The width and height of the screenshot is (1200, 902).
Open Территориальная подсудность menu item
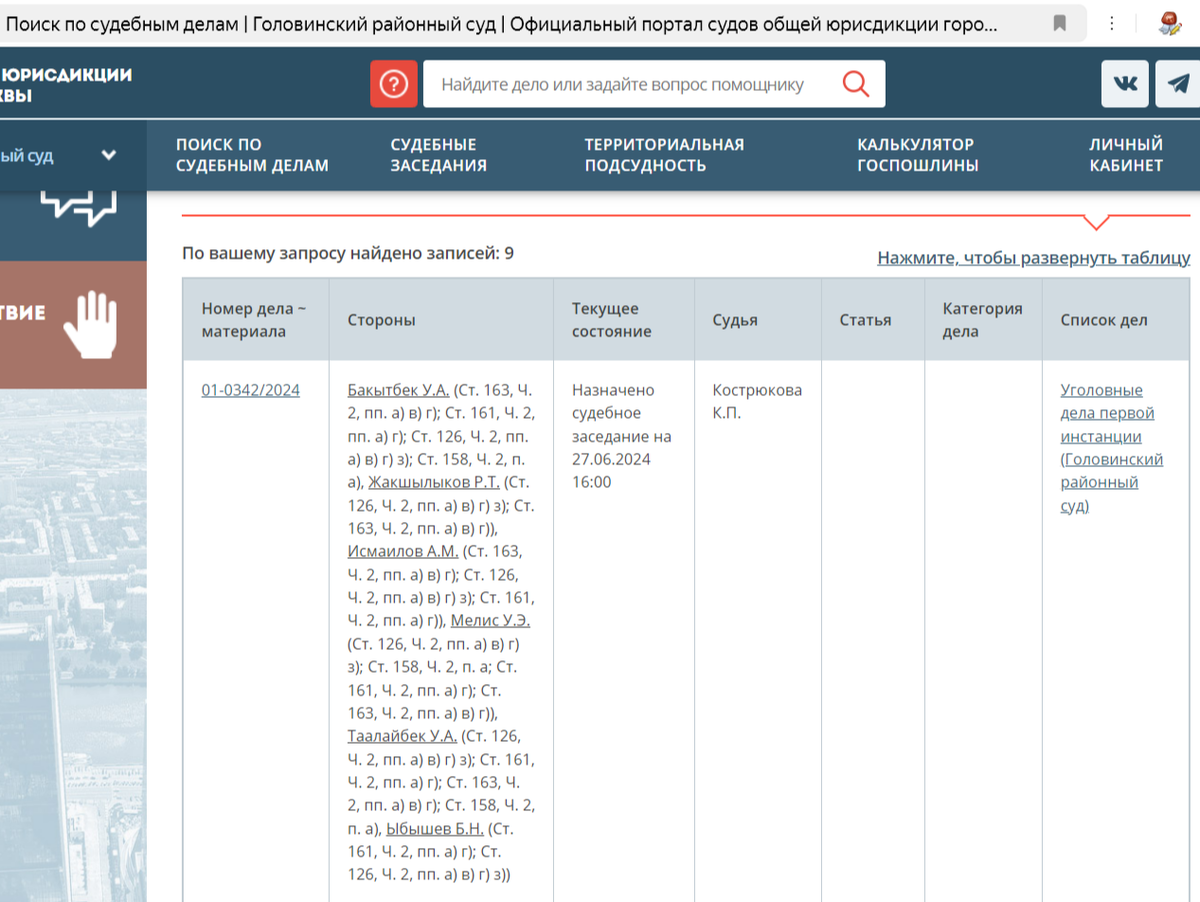664,155
